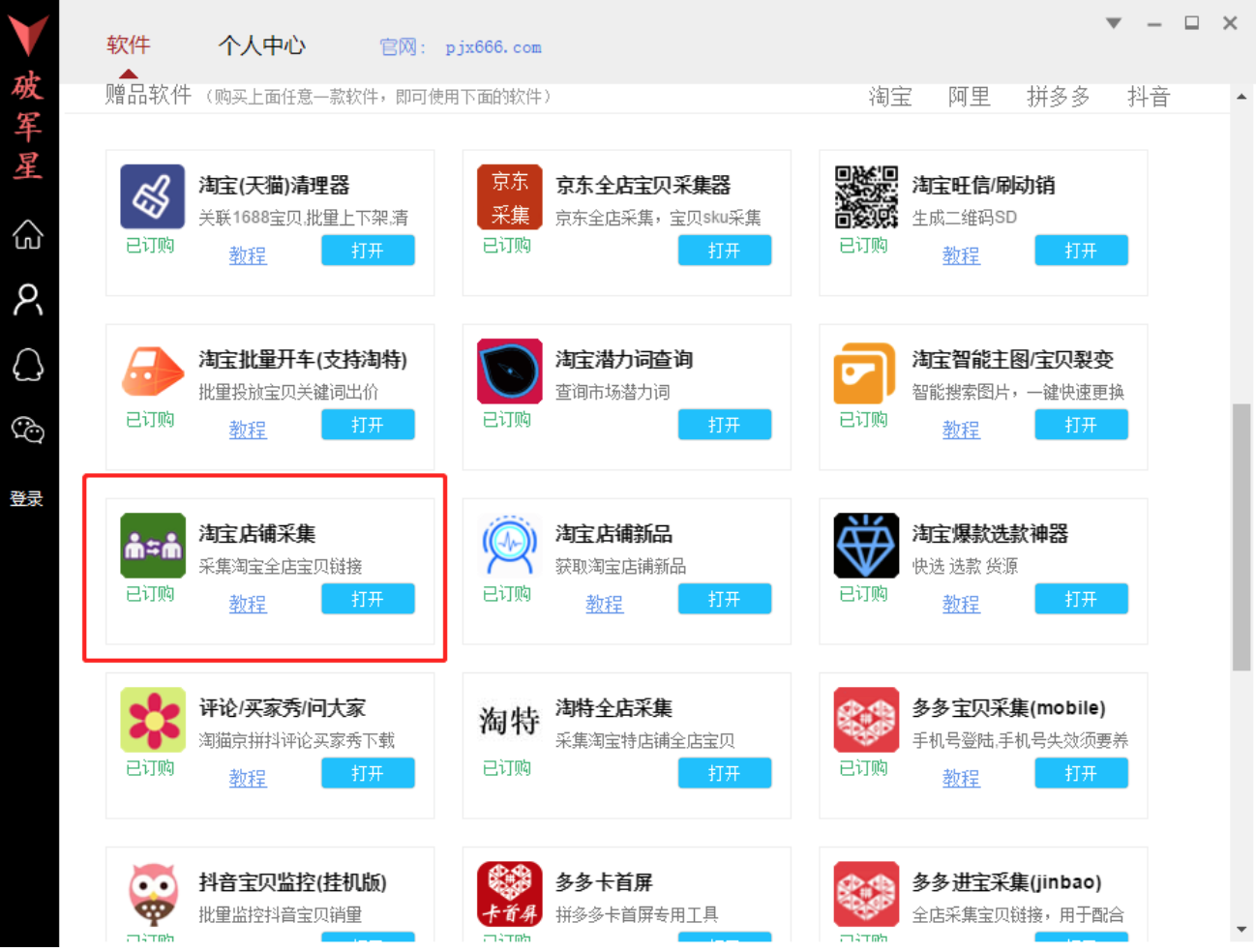Click the green 淘宝店铺采集 icon
The width and height of the screenshot is (1256, 952).
[152, 545]
